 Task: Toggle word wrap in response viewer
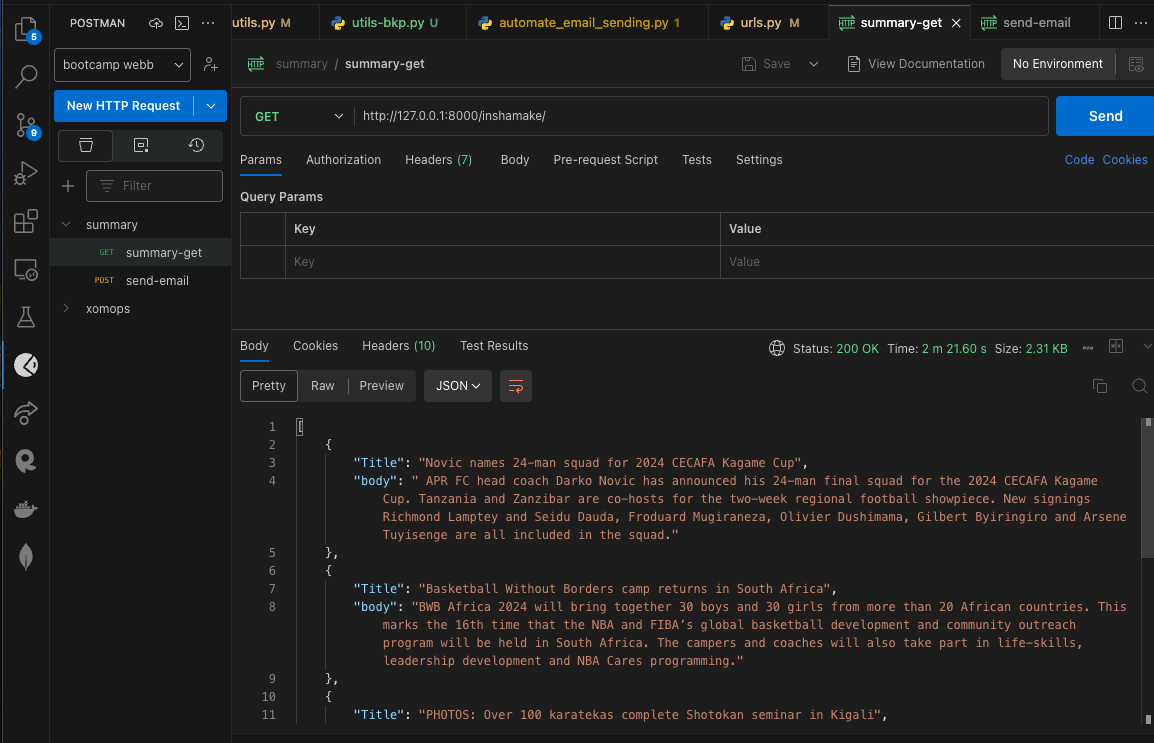516,386
